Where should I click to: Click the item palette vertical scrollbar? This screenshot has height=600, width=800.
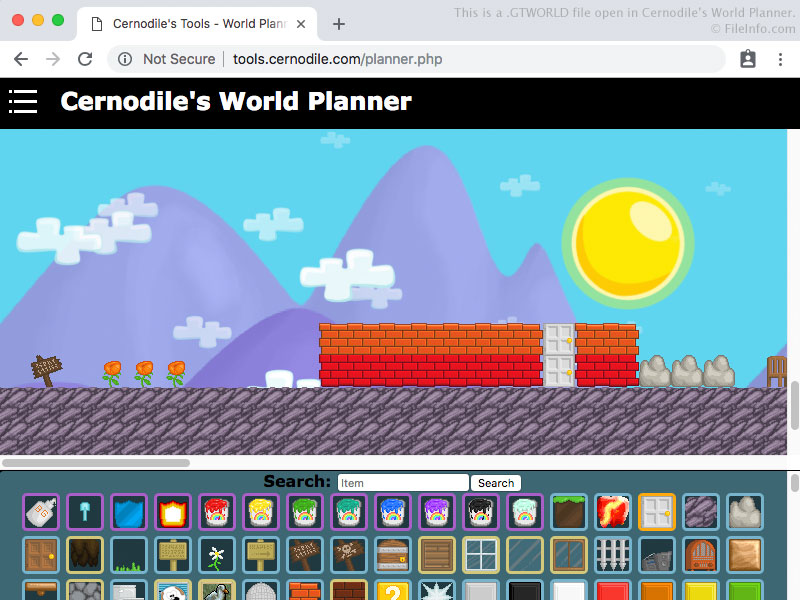click(x=794, y=483)
